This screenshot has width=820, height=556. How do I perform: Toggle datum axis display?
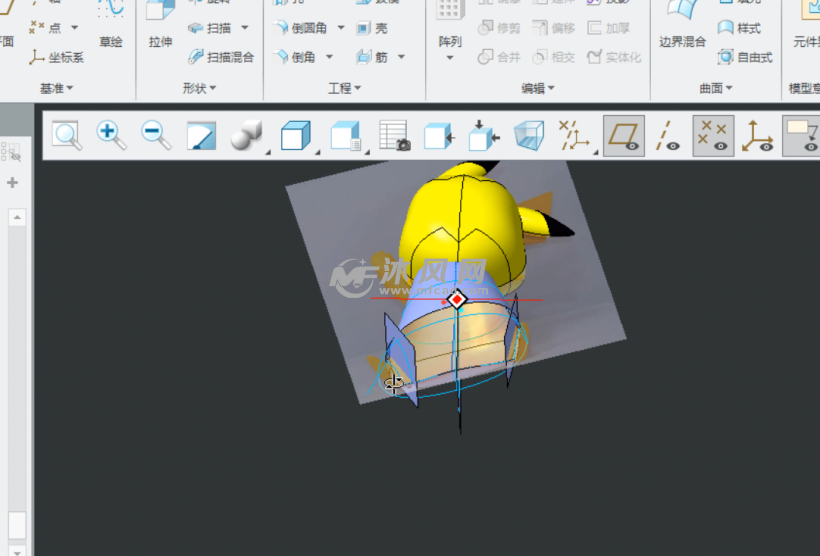(668, 136)
